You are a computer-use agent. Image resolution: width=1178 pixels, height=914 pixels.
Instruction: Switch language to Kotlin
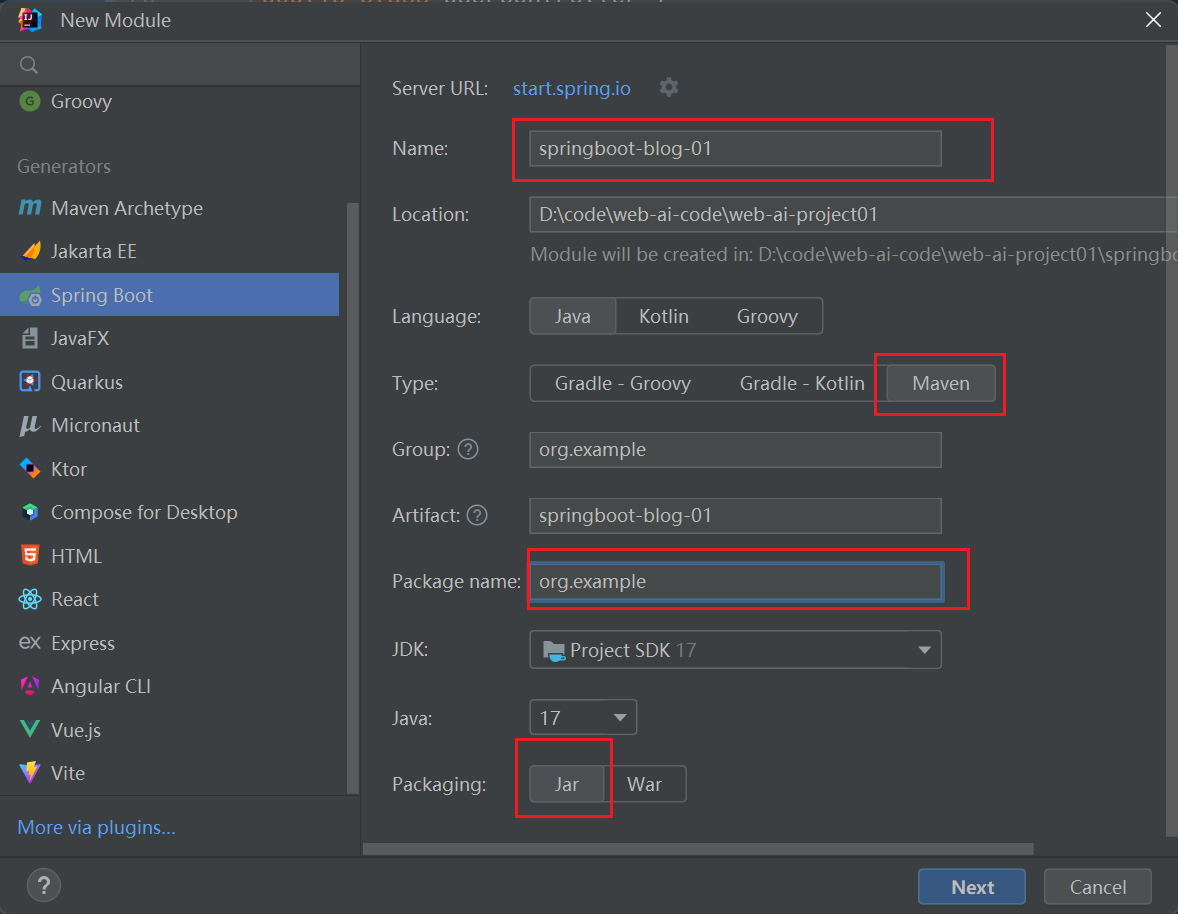click(663, 316)
